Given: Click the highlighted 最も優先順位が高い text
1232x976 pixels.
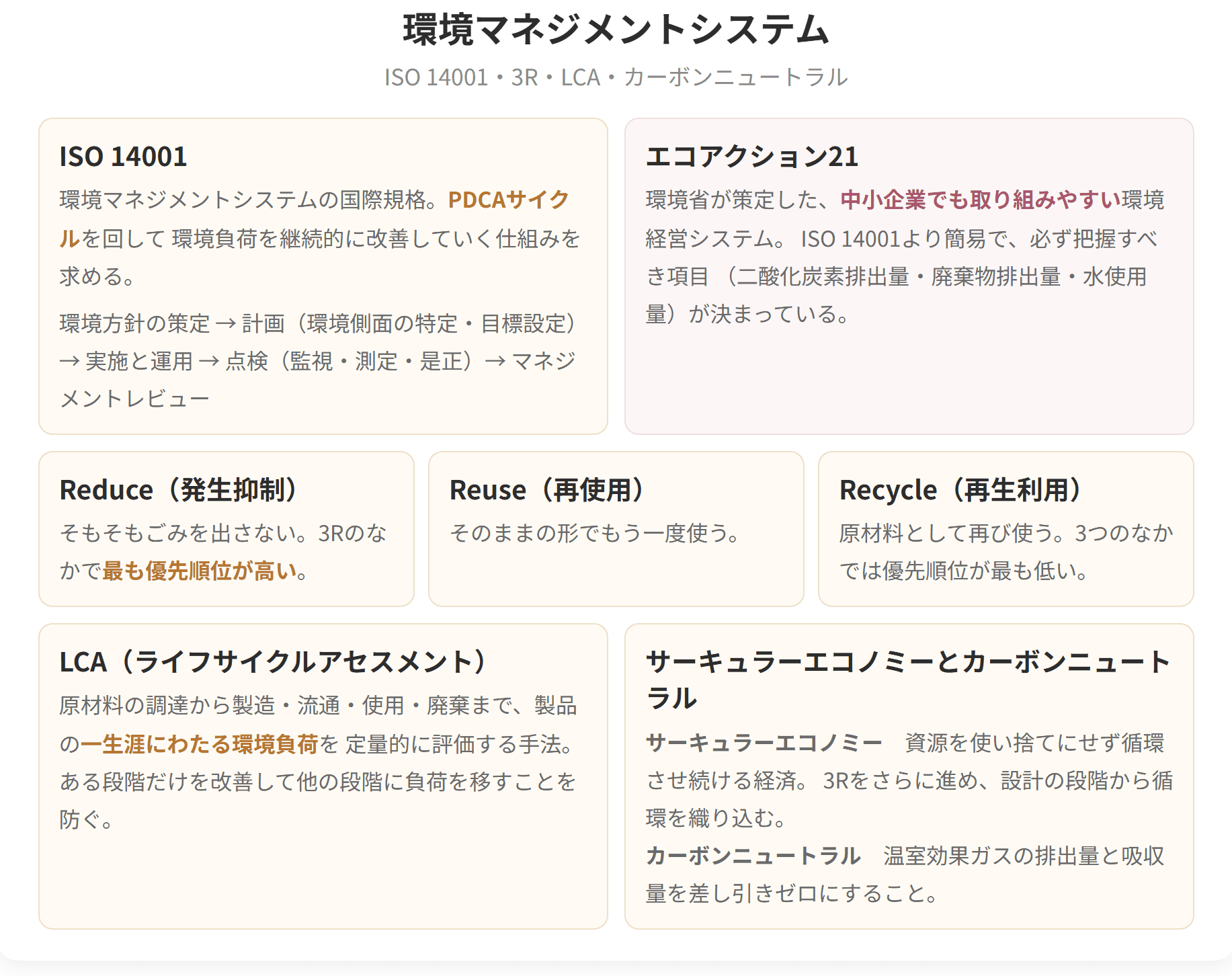Looking at the screenshot, I should coord(200,571).
